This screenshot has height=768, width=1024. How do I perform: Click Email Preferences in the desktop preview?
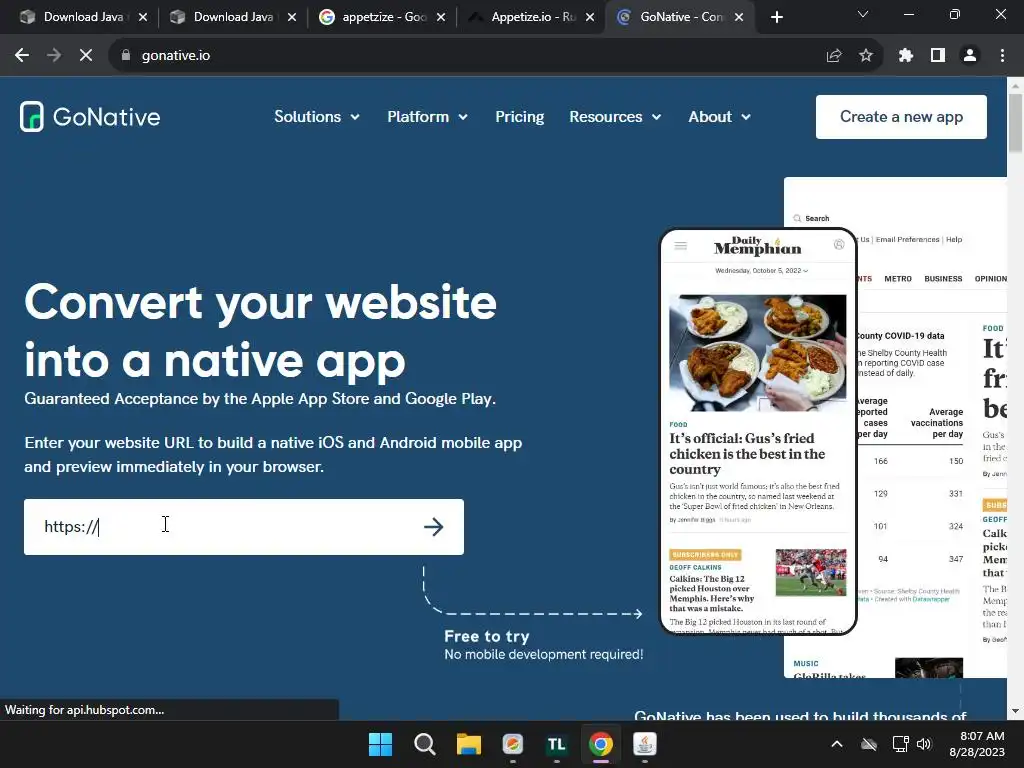pyautogui.click(x=907, y=240)
